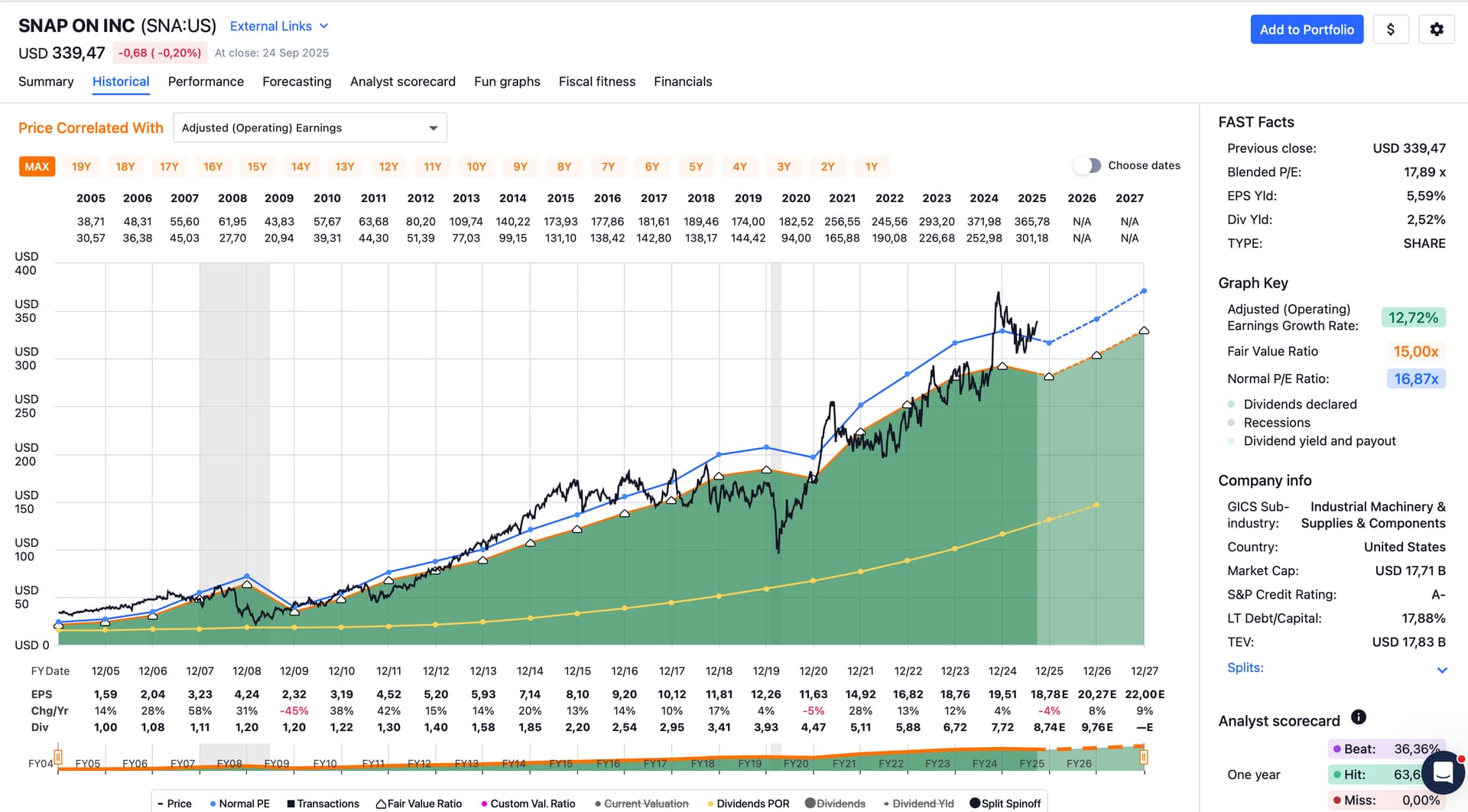
Task: Switch to the Forecasting tab
Action: pos(297,82)
